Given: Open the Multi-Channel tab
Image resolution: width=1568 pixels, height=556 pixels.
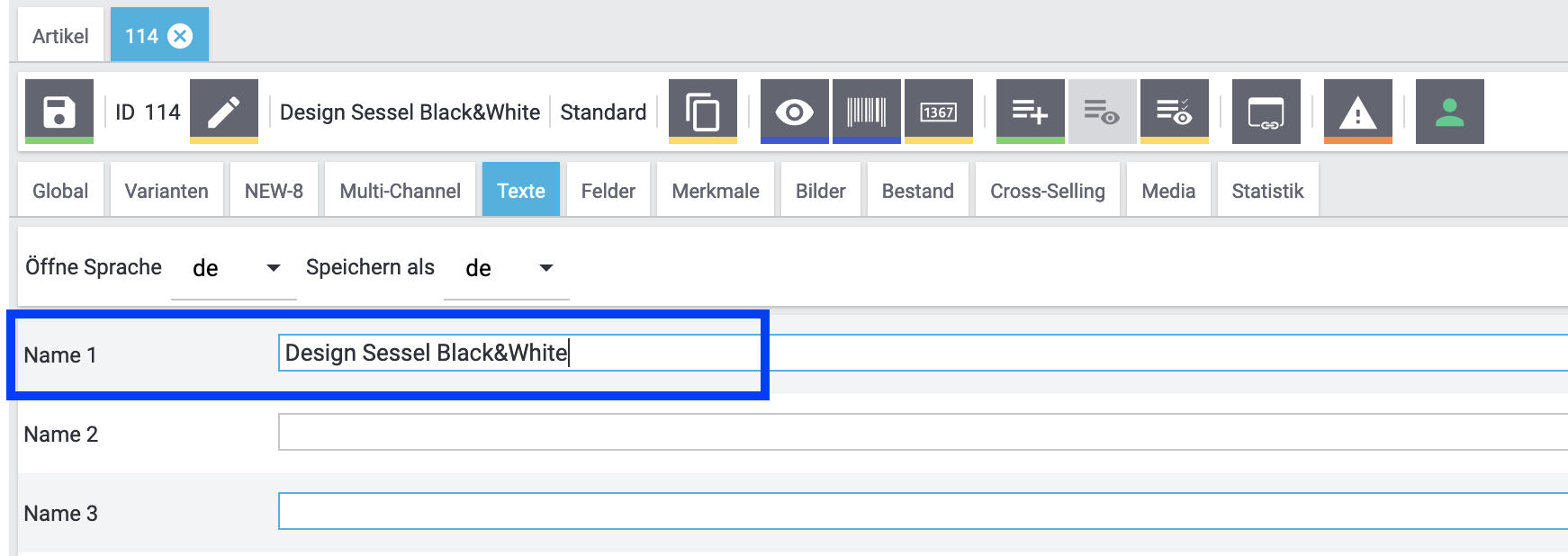Looking at the screenshot, I should click(x=401, y=191).
